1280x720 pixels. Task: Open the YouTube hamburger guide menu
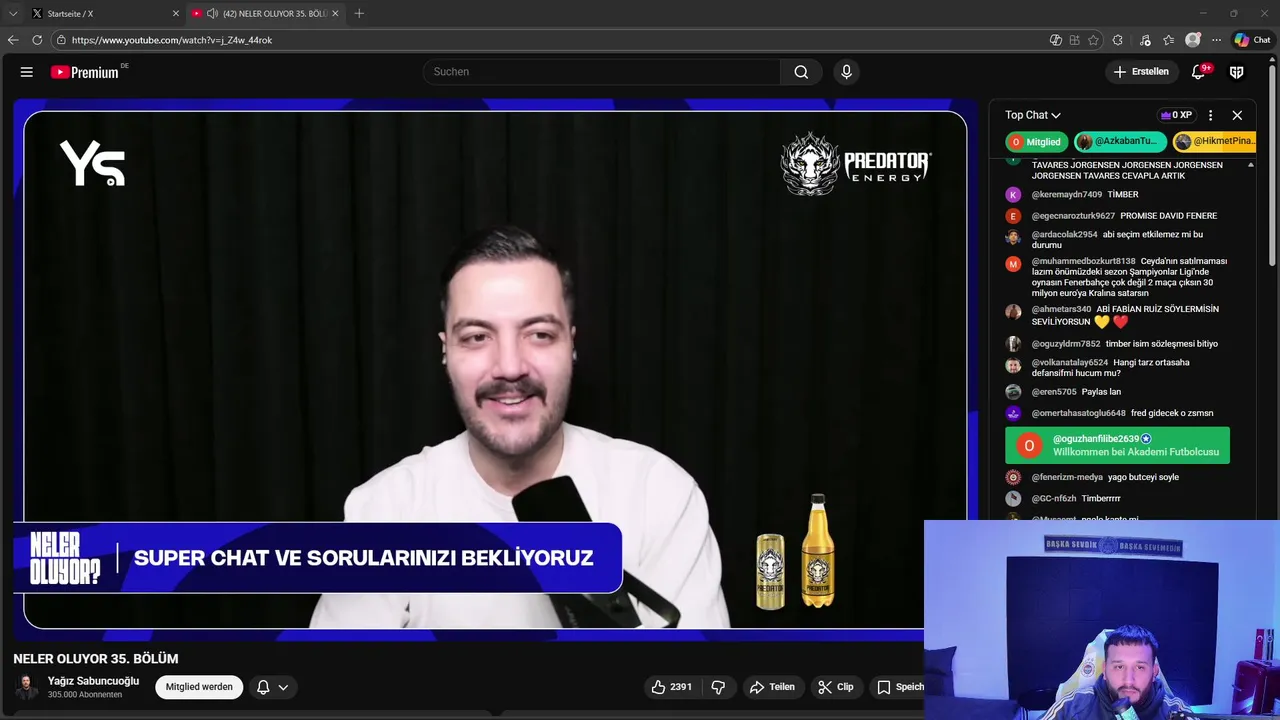[x=27, y=72]
